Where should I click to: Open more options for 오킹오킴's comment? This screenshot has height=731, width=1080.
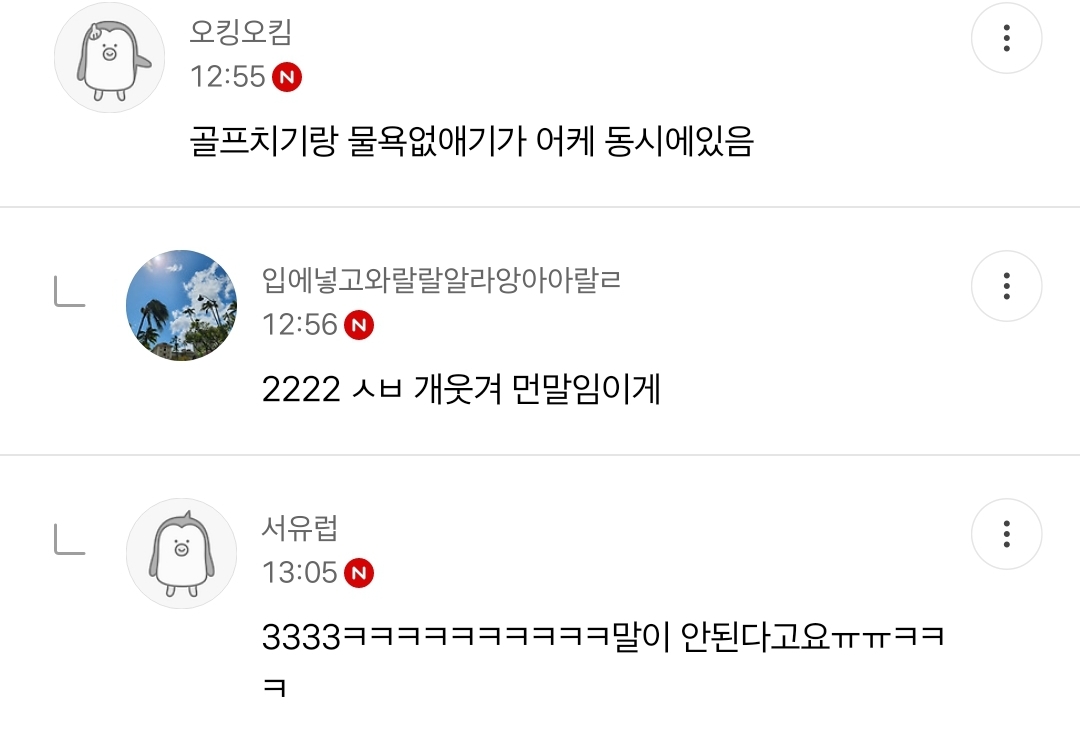pos(1006,38)
